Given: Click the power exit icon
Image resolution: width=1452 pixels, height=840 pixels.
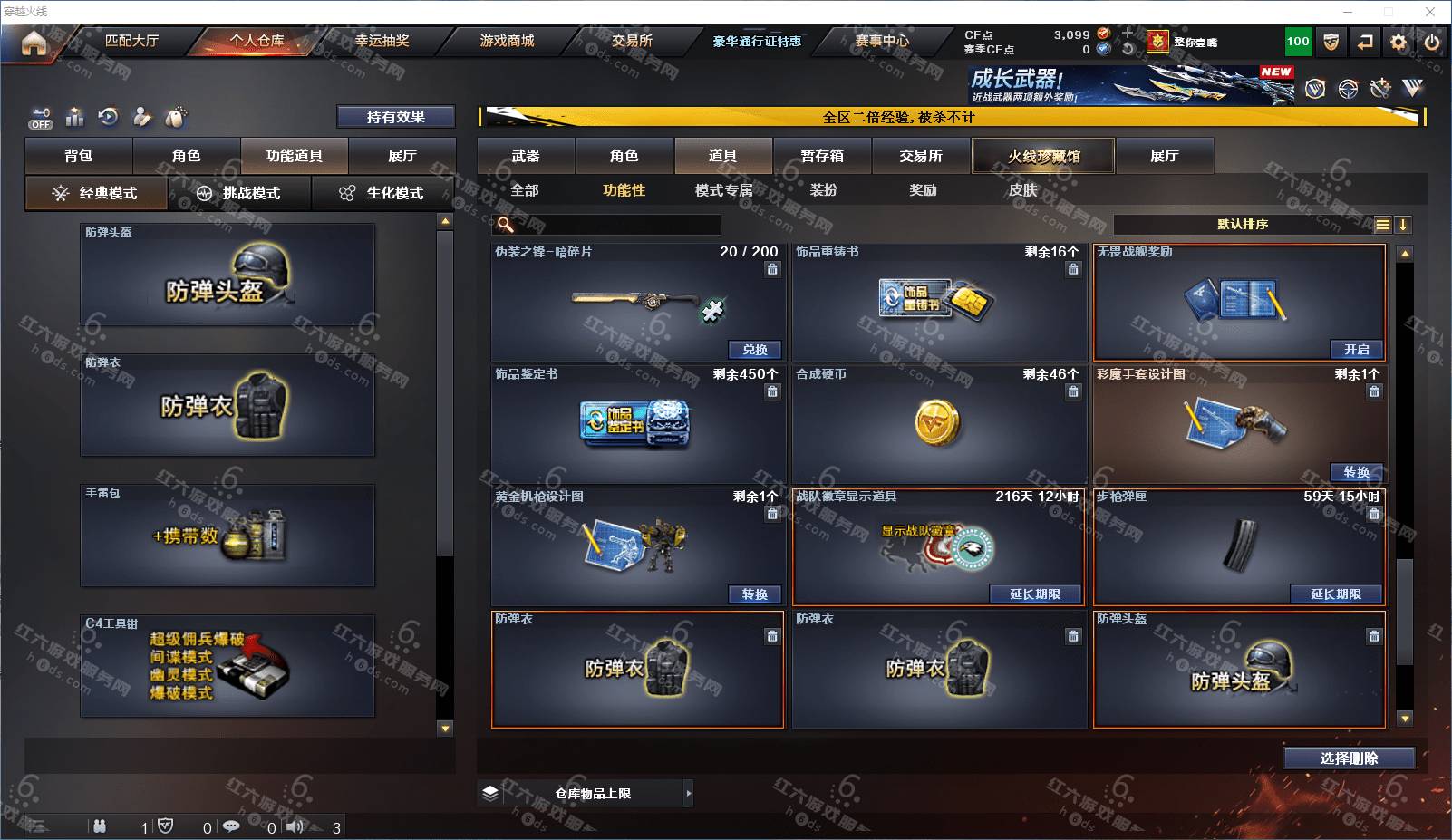Looking at the screenshot, I should click(1432, 42).
